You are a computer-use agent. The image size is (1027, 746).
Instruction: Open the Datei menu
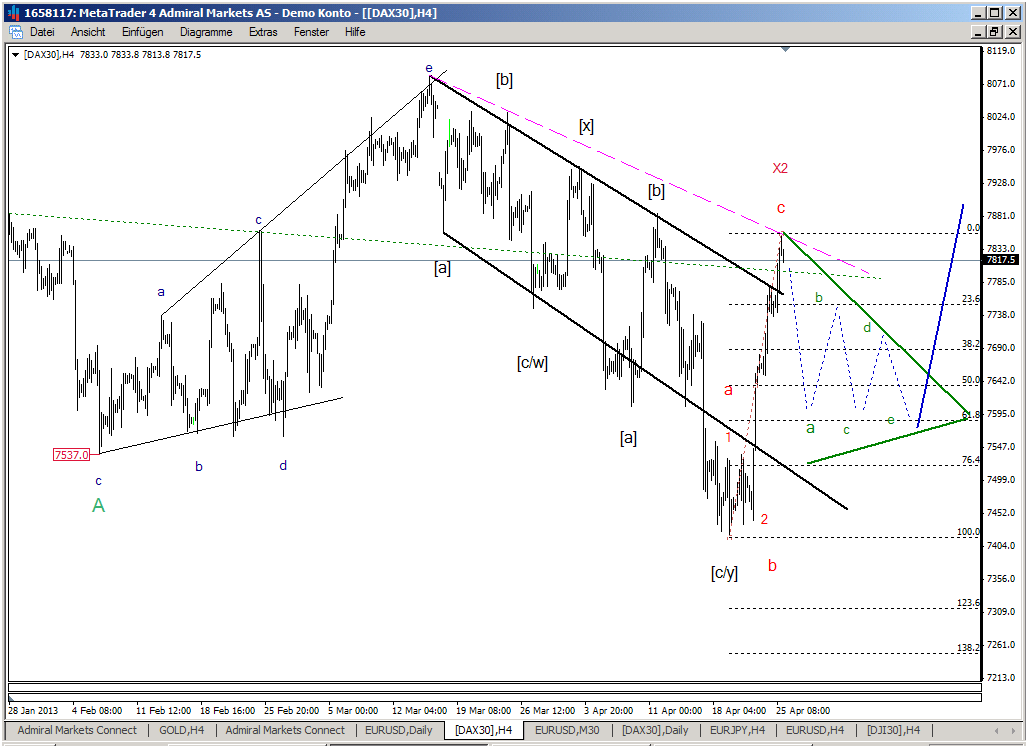(41, 32)
